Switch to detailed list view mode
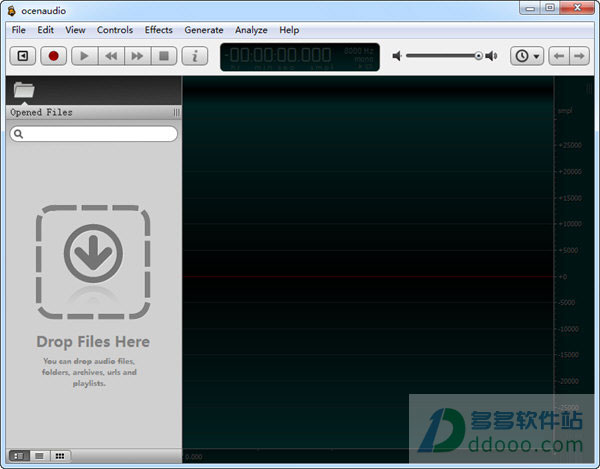This screenshot has width=600, height=469. tap(19, 456)
